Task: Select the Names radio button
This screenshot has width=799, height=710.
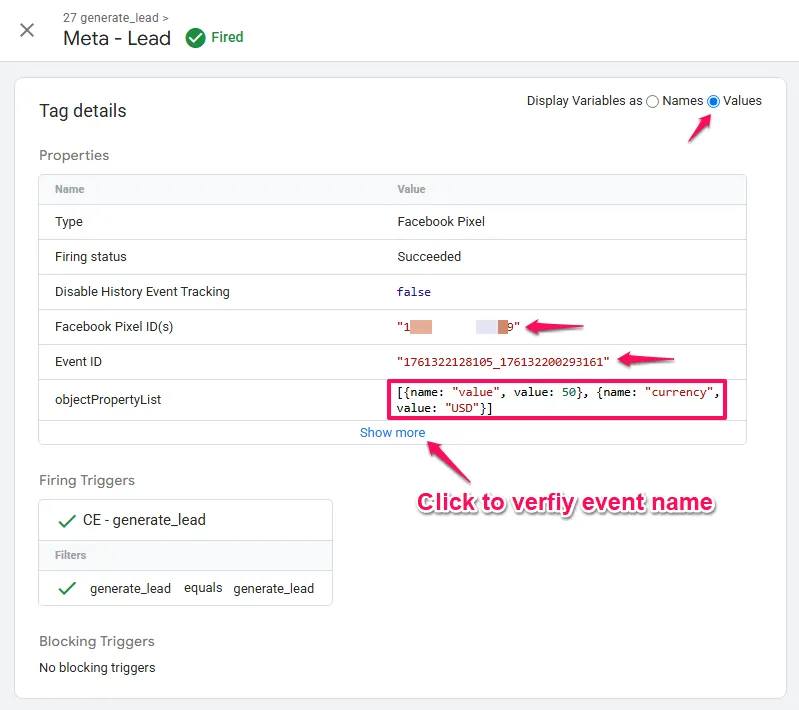Action: 653,101
